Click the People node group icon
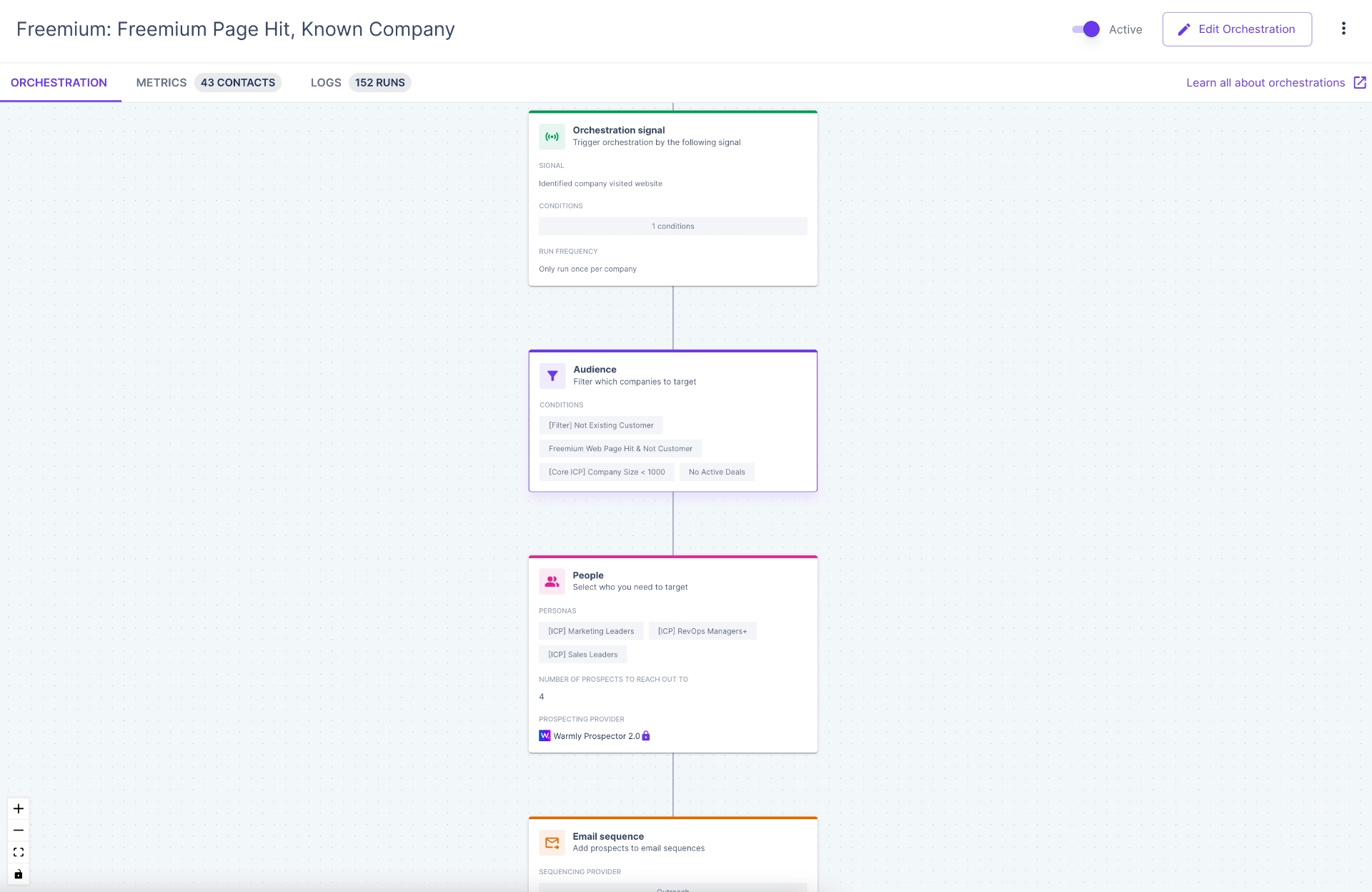1372x892 pixels. point(552,582)
